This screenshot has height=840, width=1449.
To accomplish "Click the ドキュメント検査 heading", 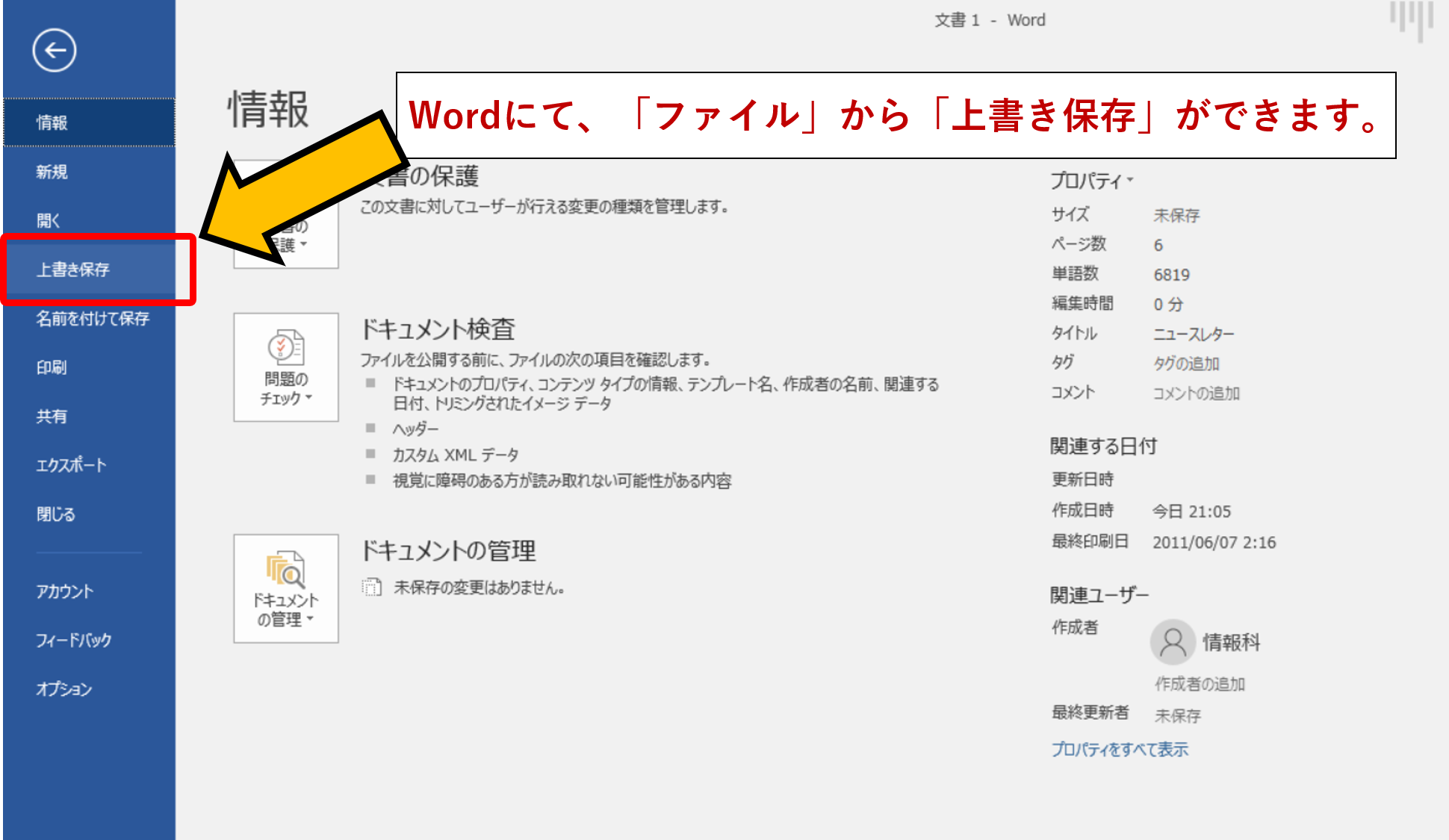I will click(438, 329).
